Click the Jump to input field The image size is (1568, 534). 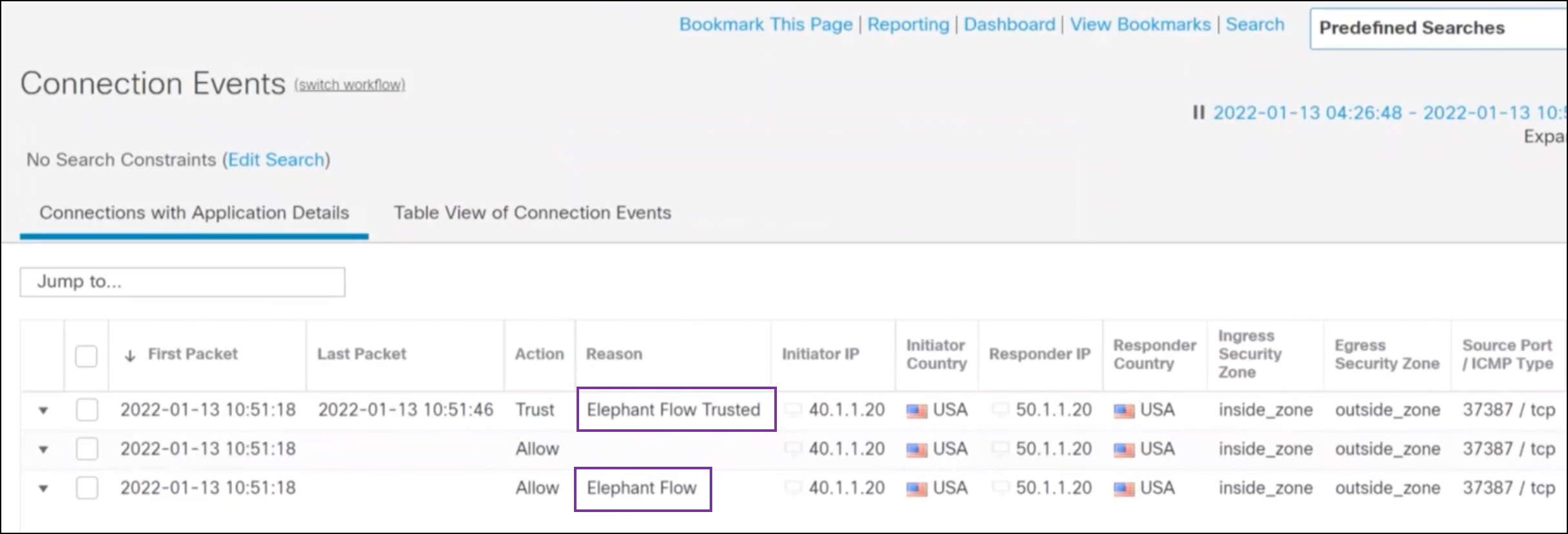182,282
